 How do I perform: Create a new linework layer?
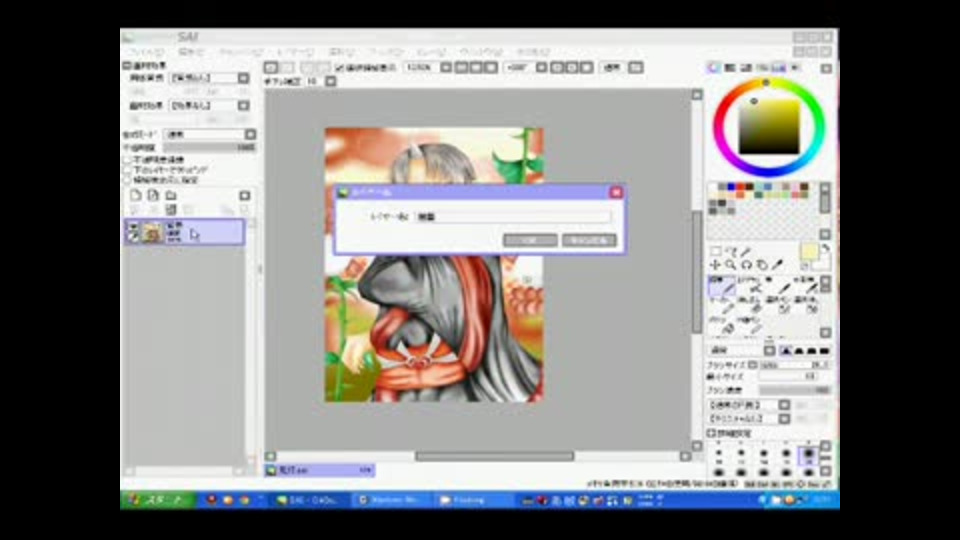click(153, 195)
